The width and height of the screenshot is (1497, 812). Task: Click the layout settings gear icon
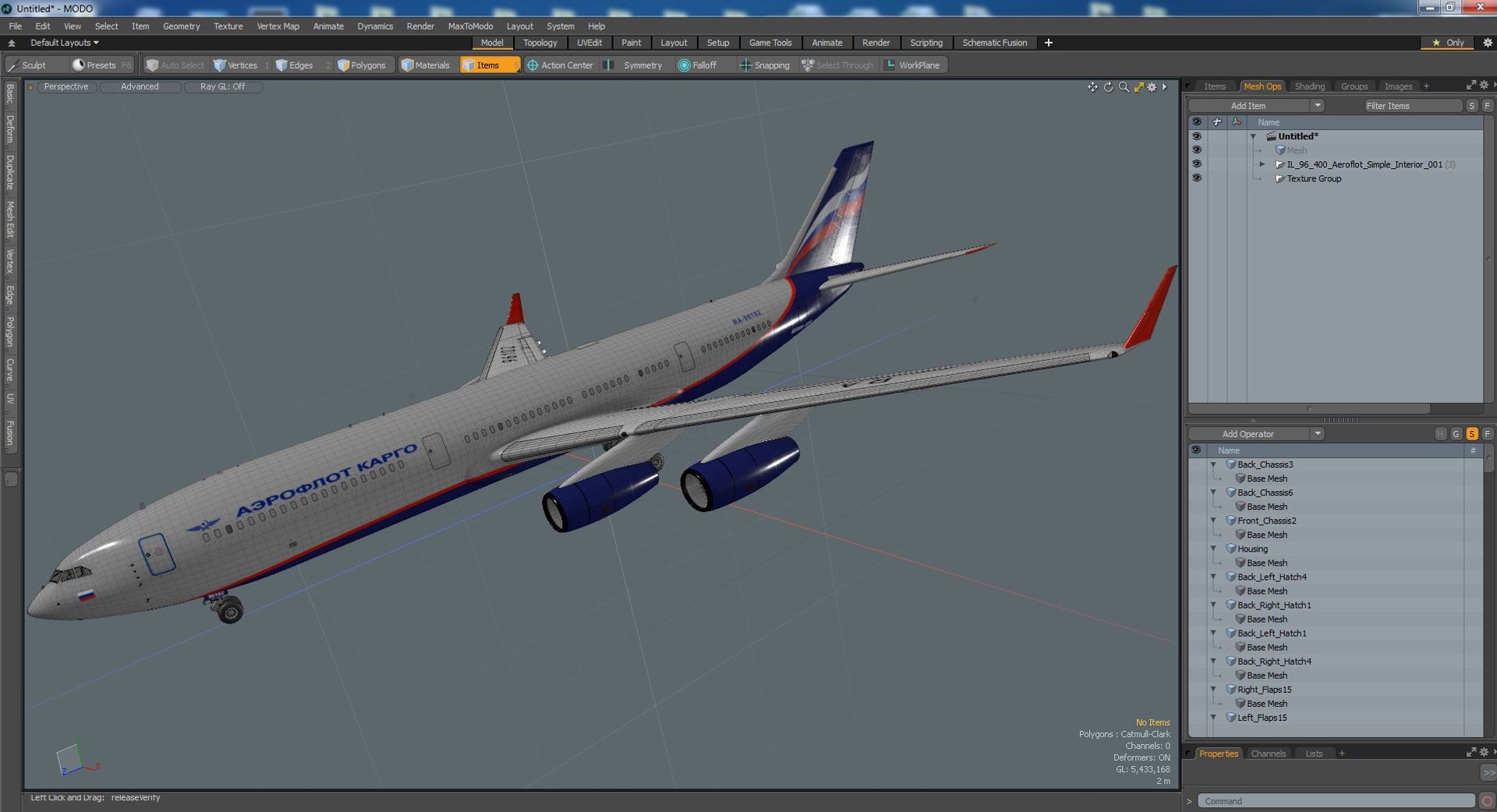(x=1487, y=43)
